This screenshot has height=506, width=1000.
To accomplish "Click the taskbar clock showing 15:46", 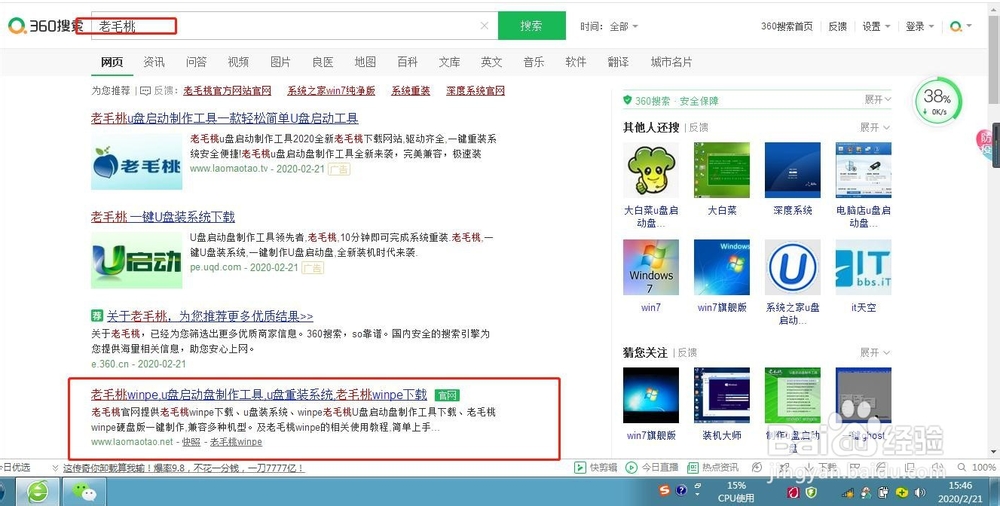I will [960, 491].
